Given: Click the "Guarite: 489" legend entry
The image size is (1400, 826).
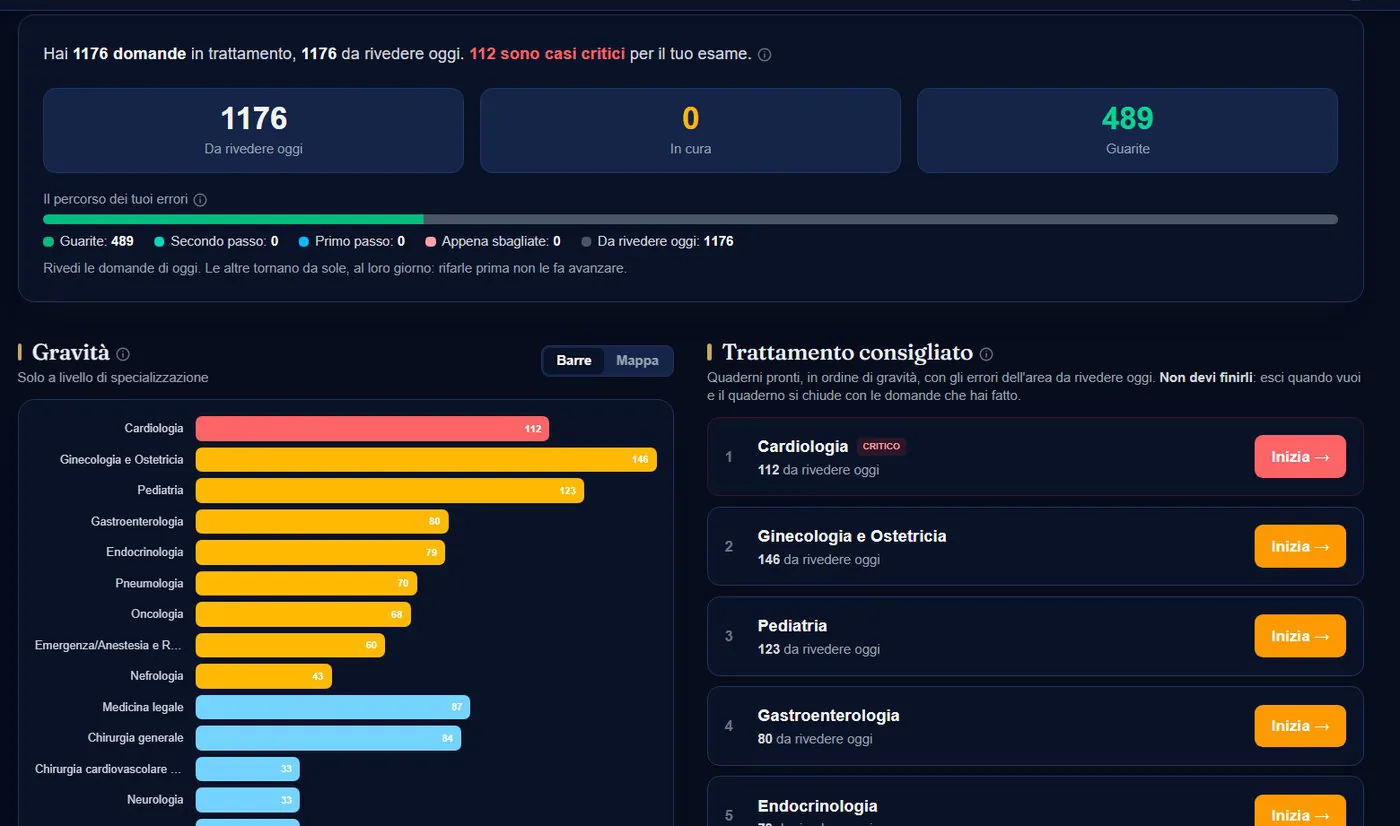Looking at the screenshot, I should 88,241.
